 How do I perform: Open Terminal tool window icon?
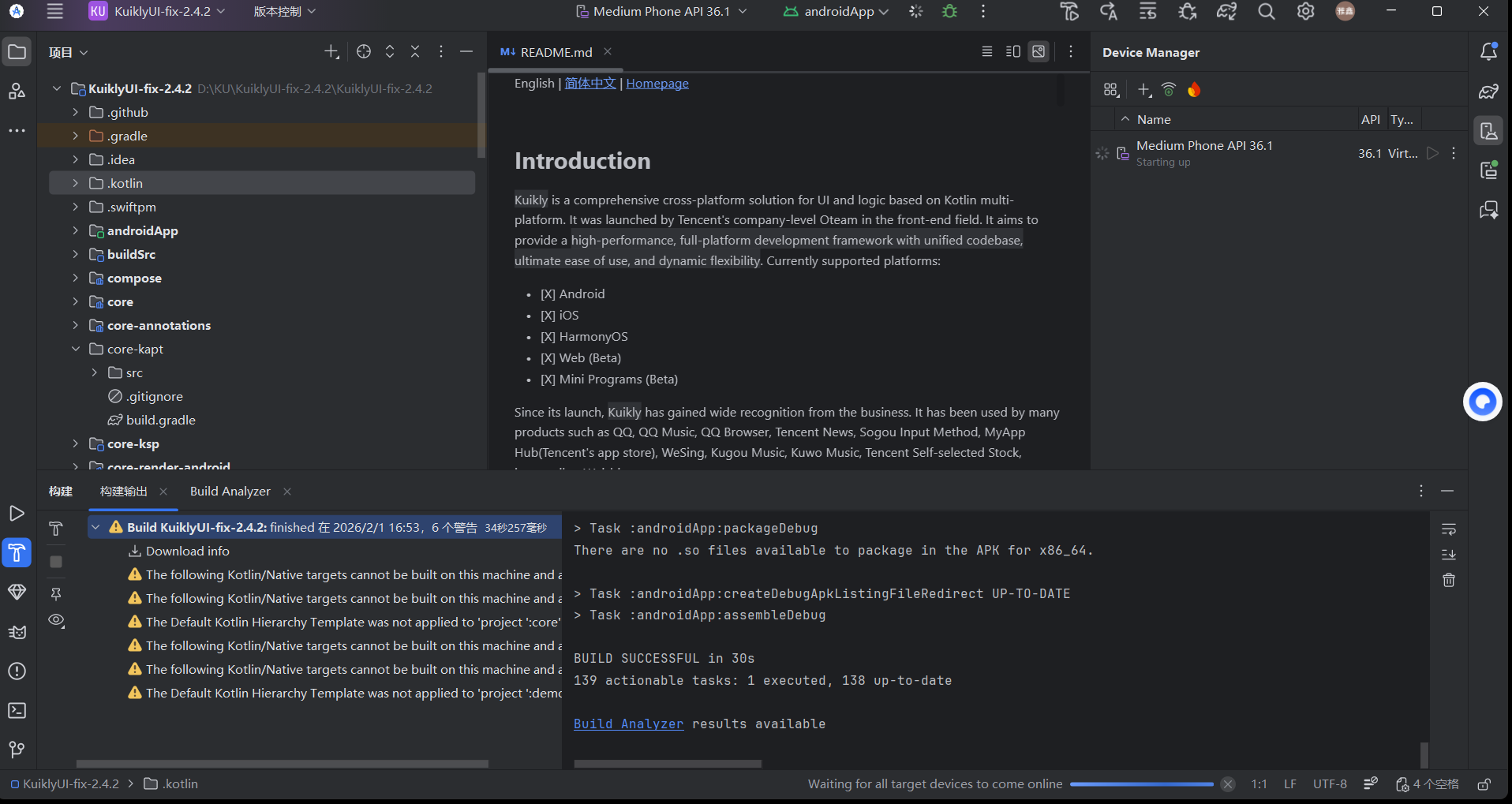tap(17, 711)
